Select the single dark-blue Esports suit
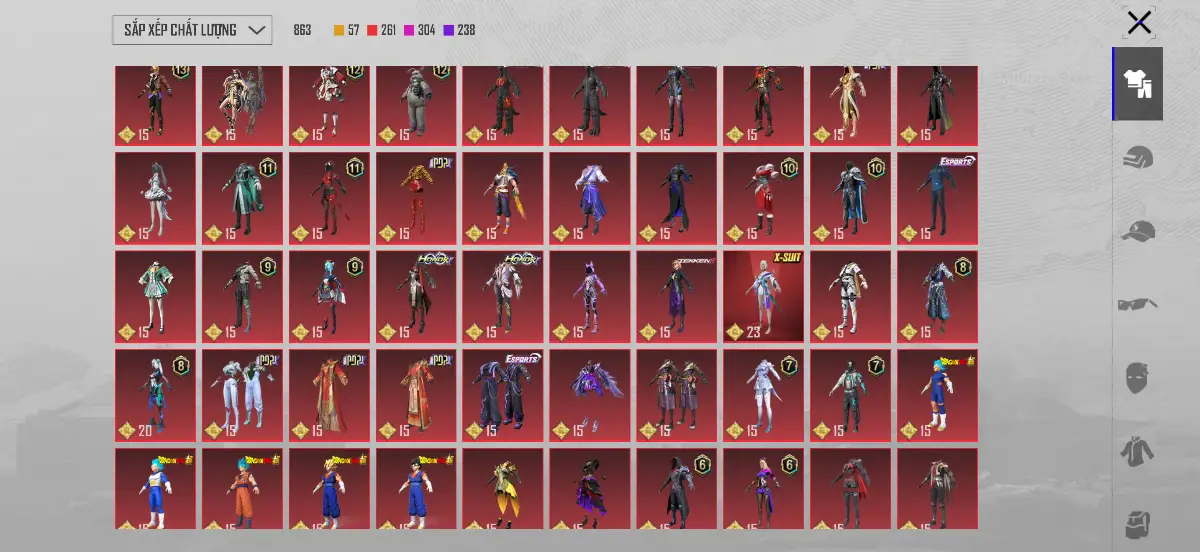Screen dimensions: 1200x552 tap(937, 198)
